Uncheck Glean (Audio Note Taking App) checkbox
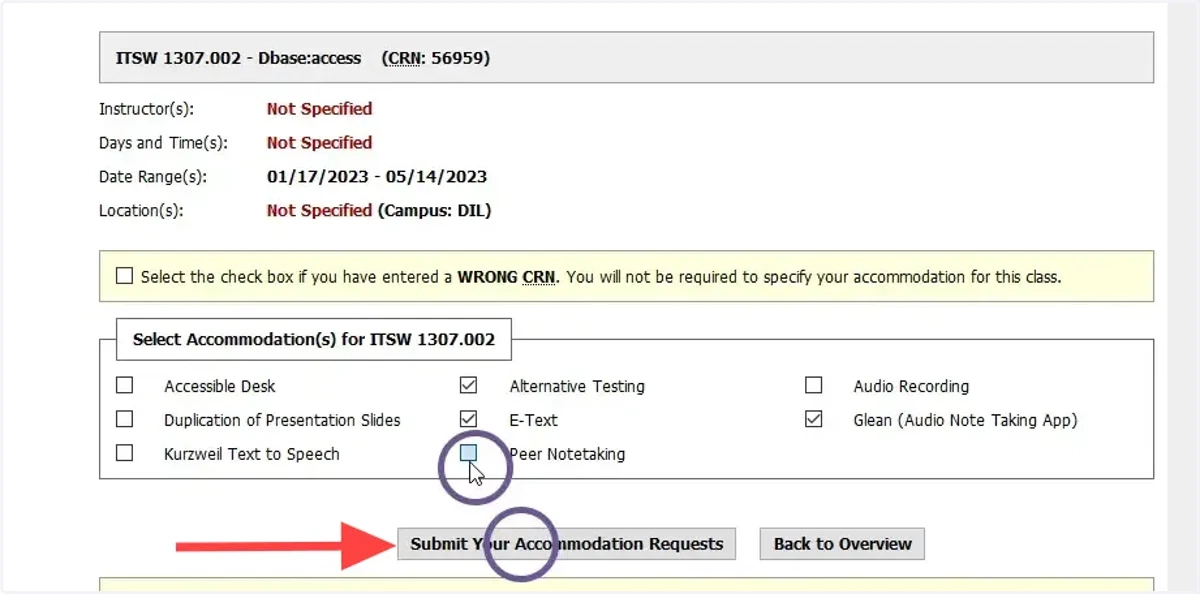 [814, 419]
